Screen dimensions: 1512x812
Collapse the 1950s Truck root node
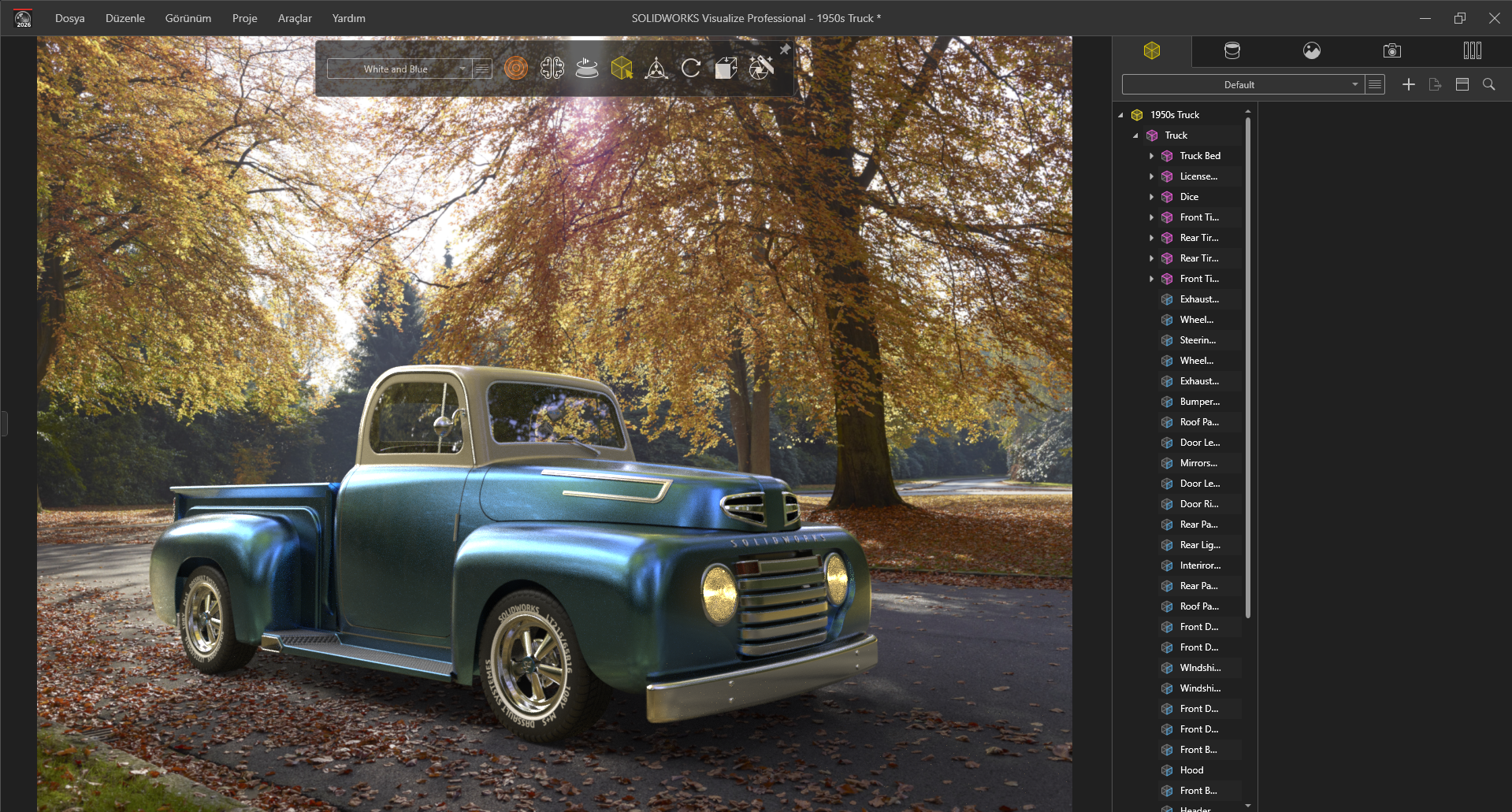click(1120, 115)
